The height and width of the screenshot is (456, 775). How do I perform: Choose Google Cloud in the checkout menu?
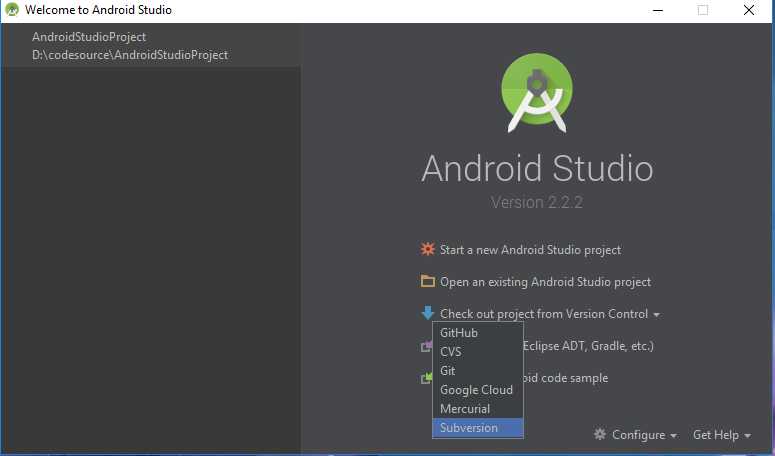[x=477, y=390]
